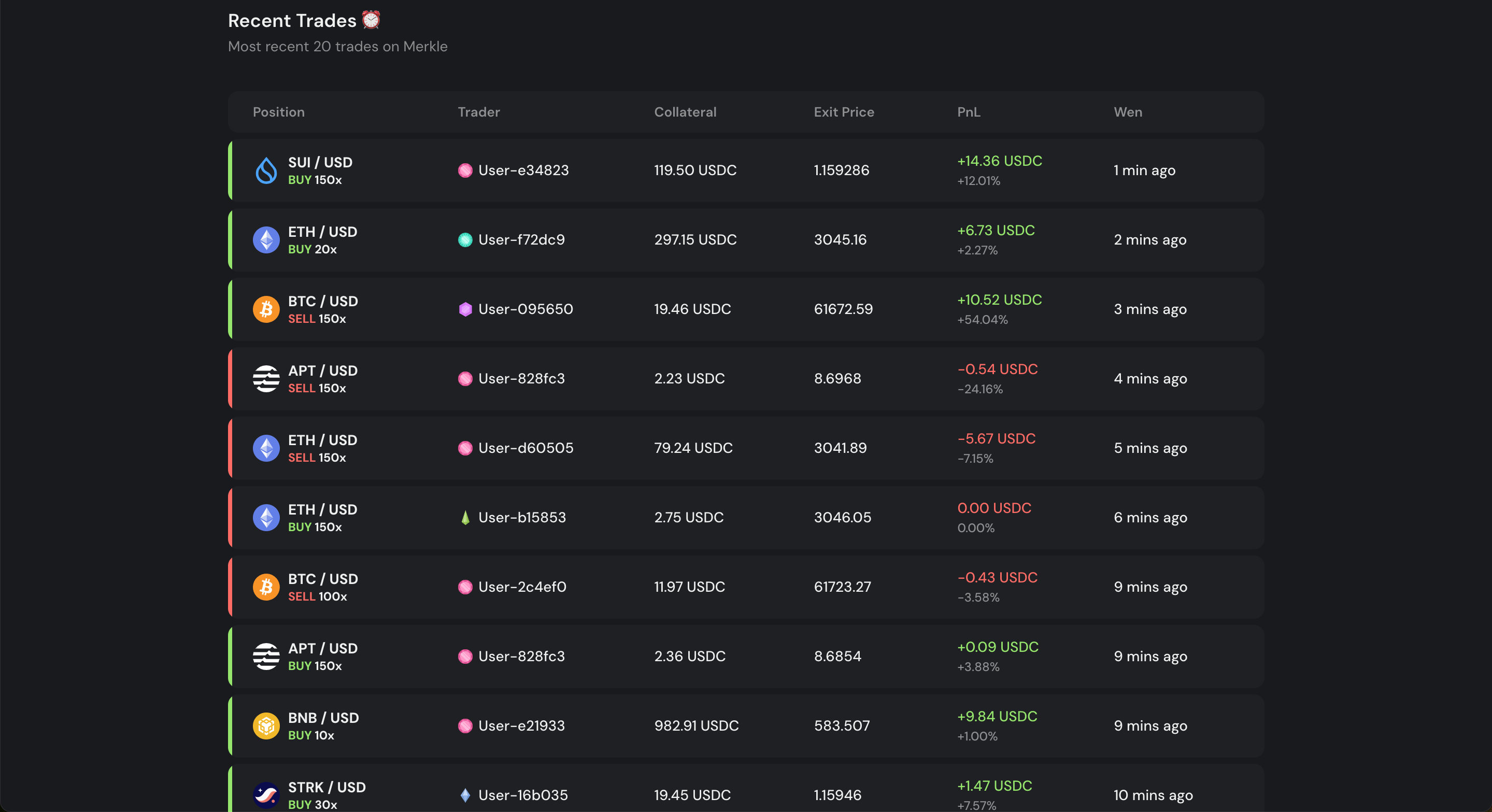Click the BNB coin icon
Screen dimensions: 1492x812
point(266,725)
